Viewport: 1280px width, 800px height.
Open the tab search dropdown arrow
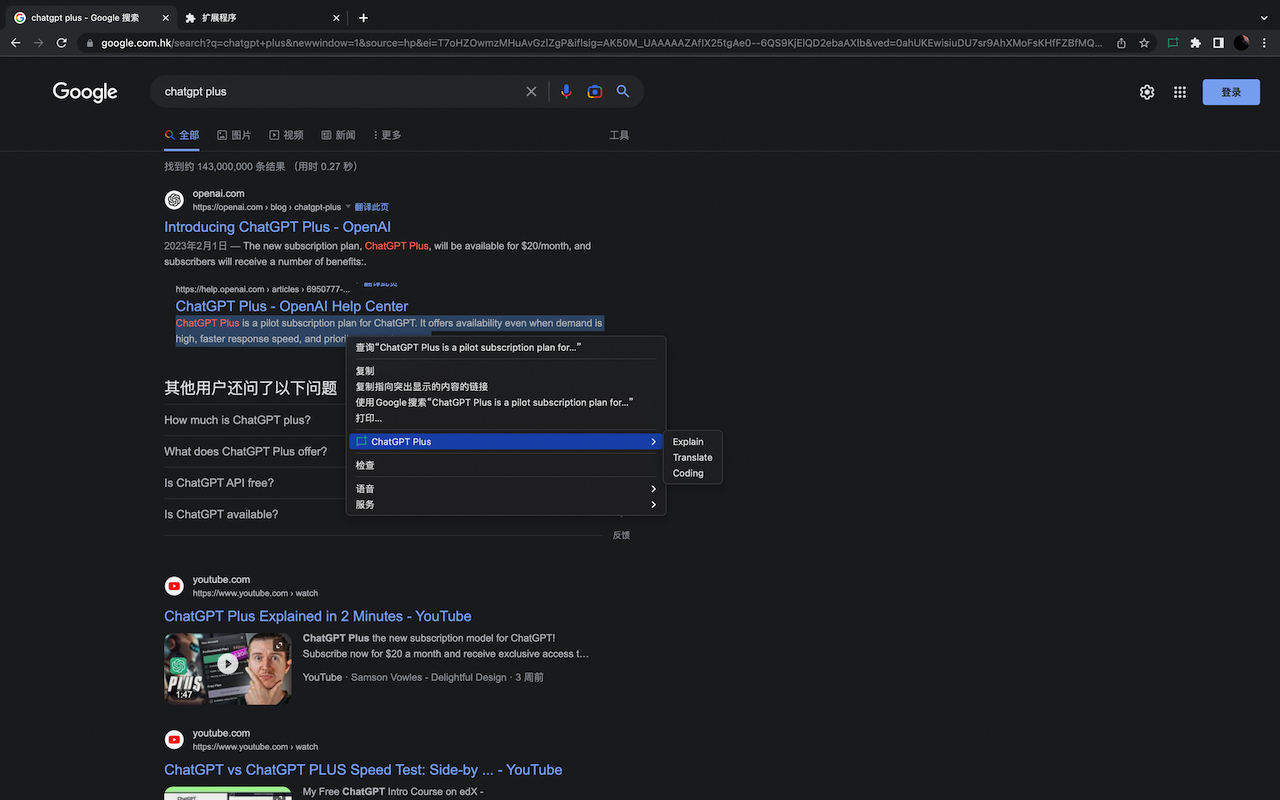(x=1264, y=18)
